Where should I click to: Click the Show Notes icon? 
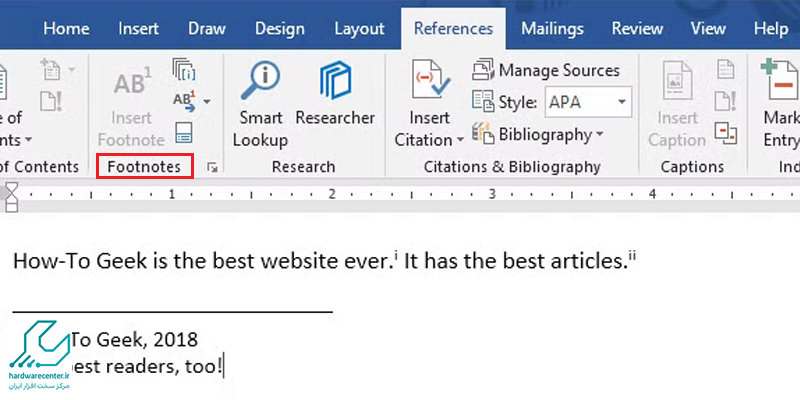[x=183, y=132]
